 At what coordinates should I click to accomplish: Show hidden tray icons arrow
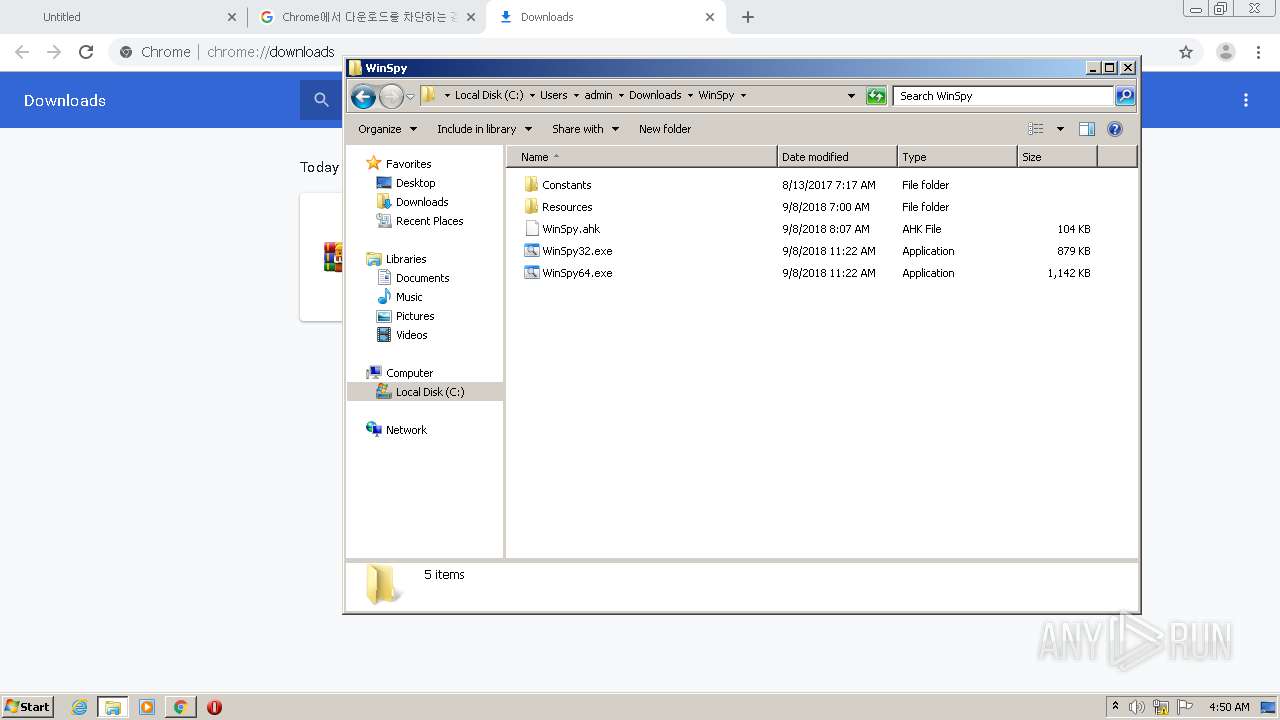tap(1115, 707)
